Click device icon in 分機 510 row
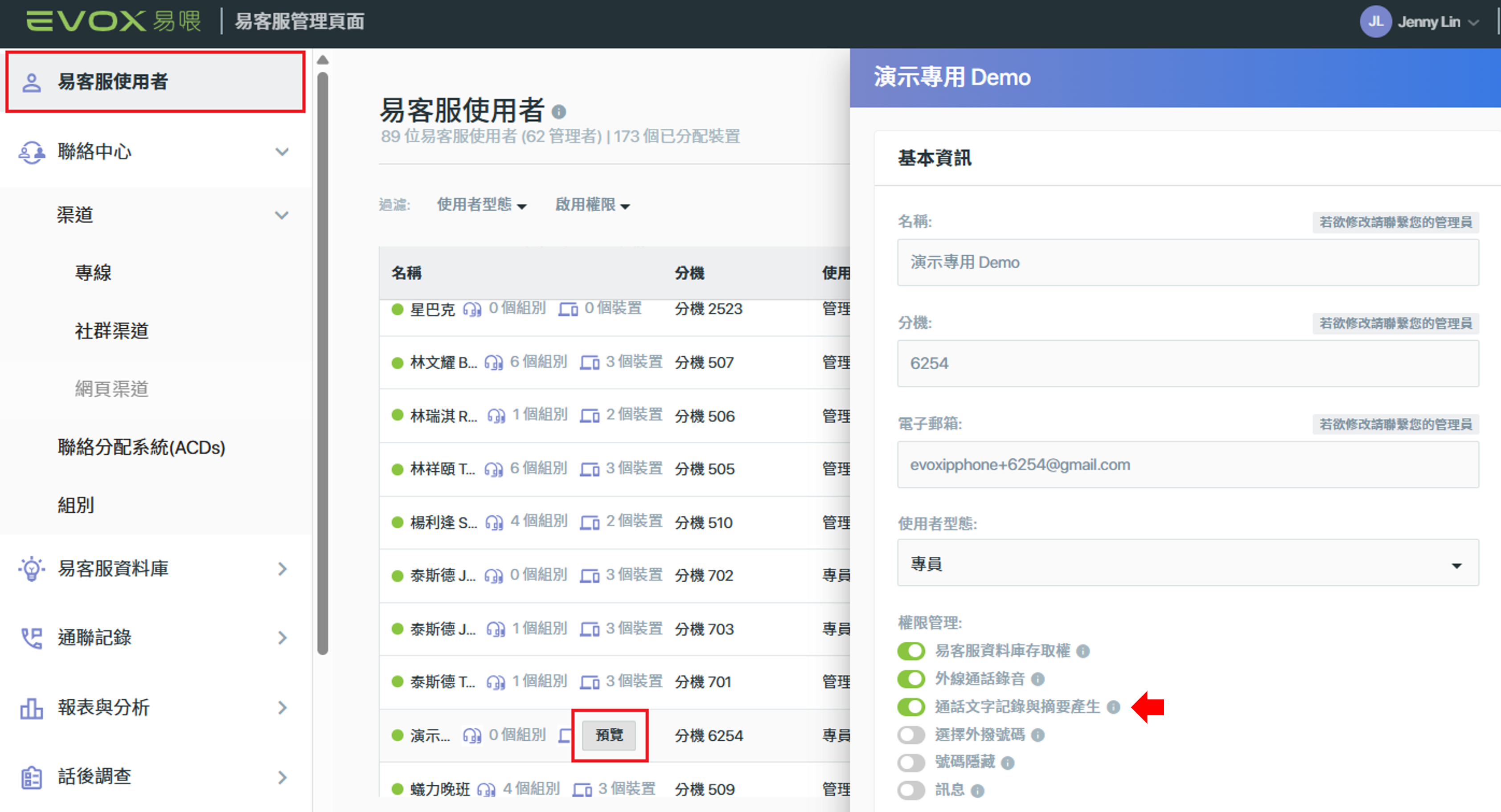This screenshot has width=1501, height=812. click(590, 522)
